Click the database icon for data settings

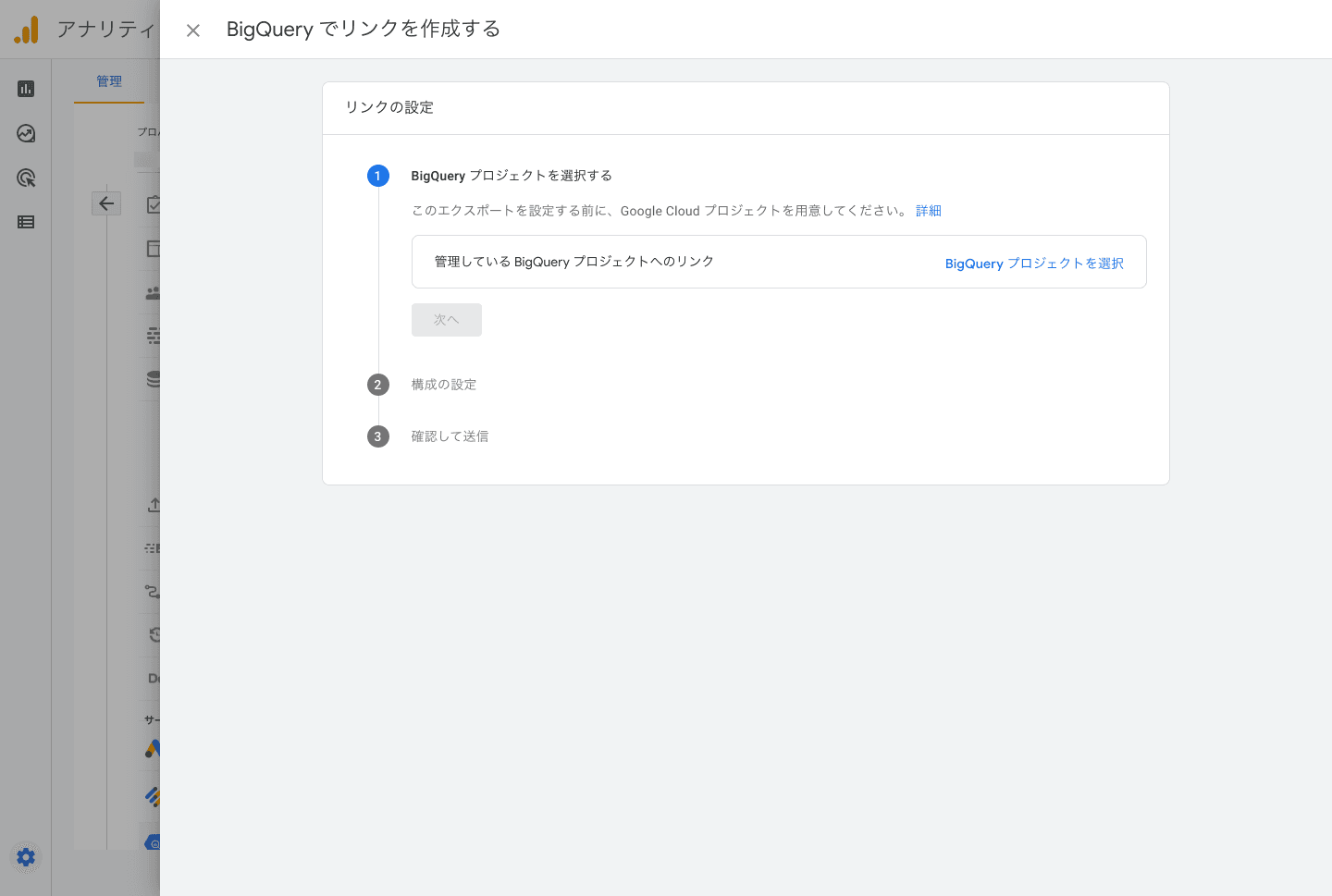(153, 379)
